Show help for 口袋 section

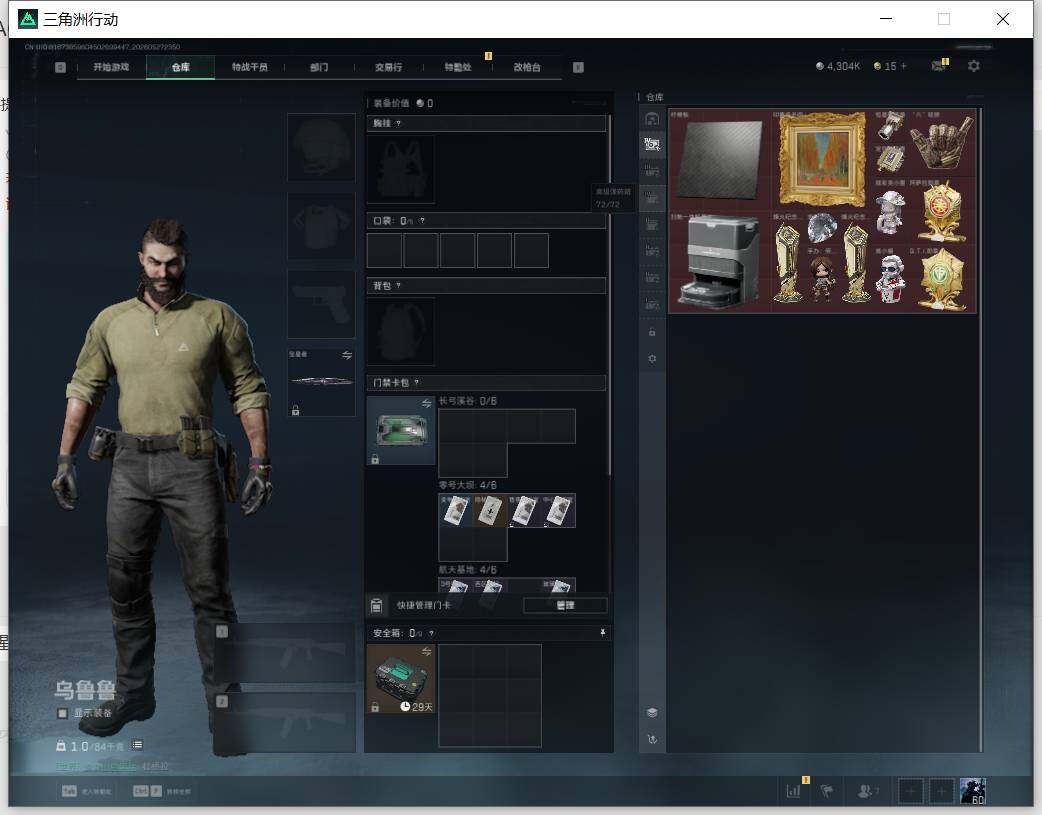(422, 221)
